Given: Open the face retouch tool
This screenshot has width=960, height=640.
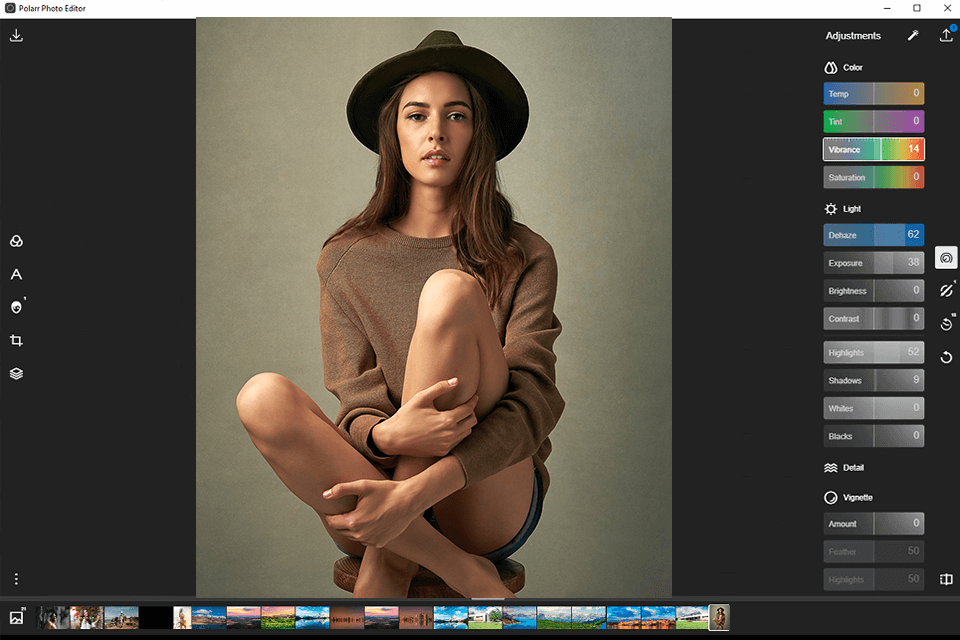Looking at the screenshot, I should coord(17,307).
